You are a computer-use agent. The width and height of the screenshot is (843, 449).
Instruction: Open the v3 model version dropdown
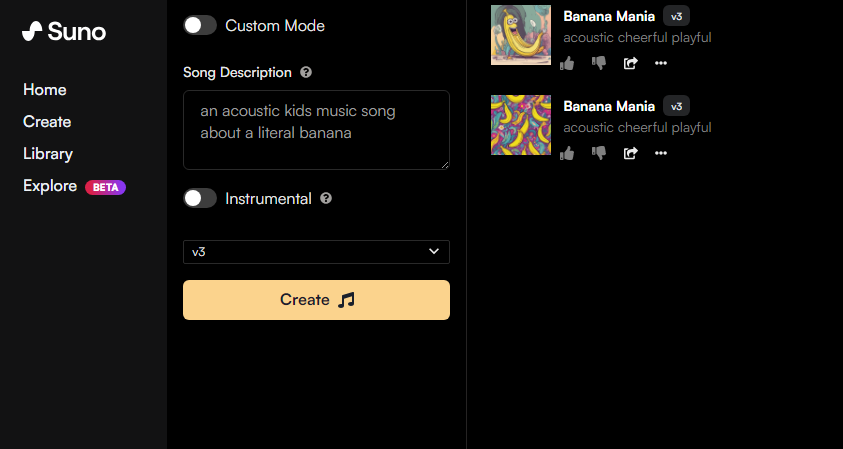tap(316, 252)
